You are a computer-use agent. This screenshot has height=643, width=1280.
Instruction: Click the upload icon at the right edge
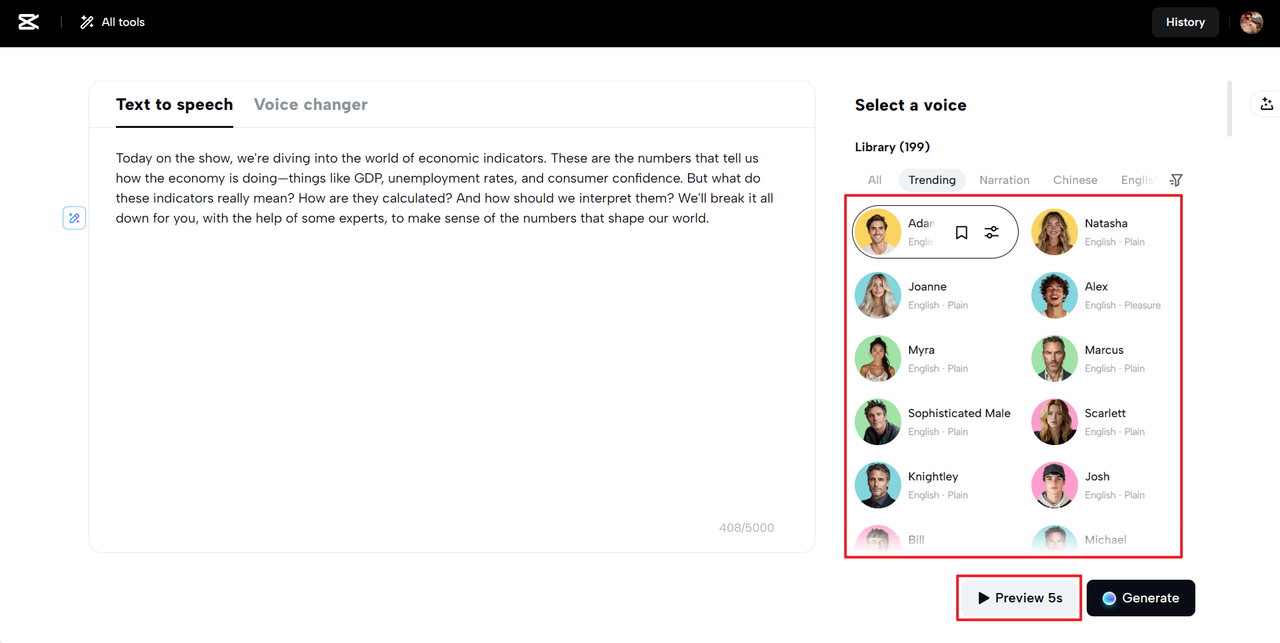pos(1266,104)
